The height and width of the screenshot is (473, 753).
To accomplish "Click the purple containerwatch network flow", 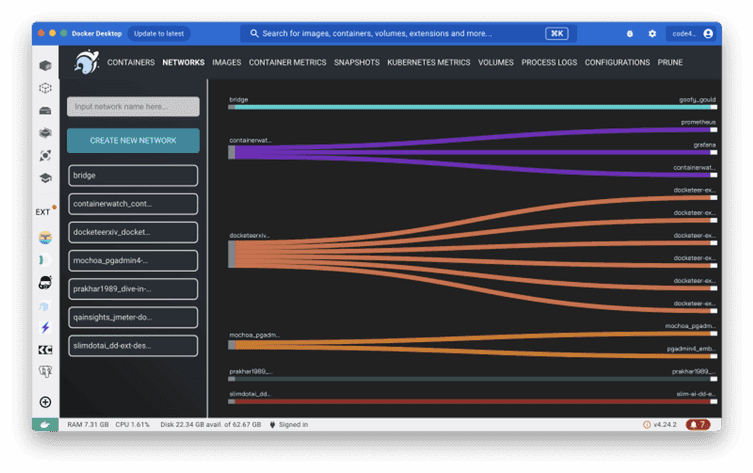I will point(473,153).
